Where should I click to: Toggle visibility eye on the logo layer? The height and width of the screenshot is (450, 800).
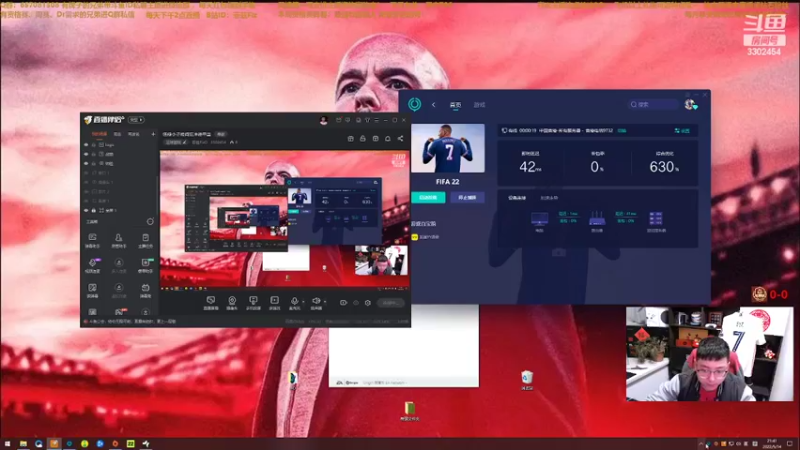(x=86, y=145)
